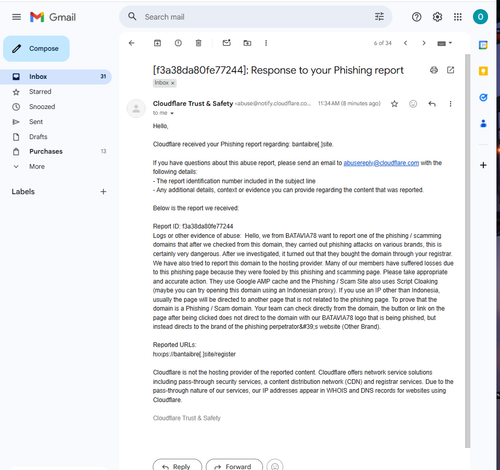
Task: Click the emoji button beside Forward
Action: 275,466
